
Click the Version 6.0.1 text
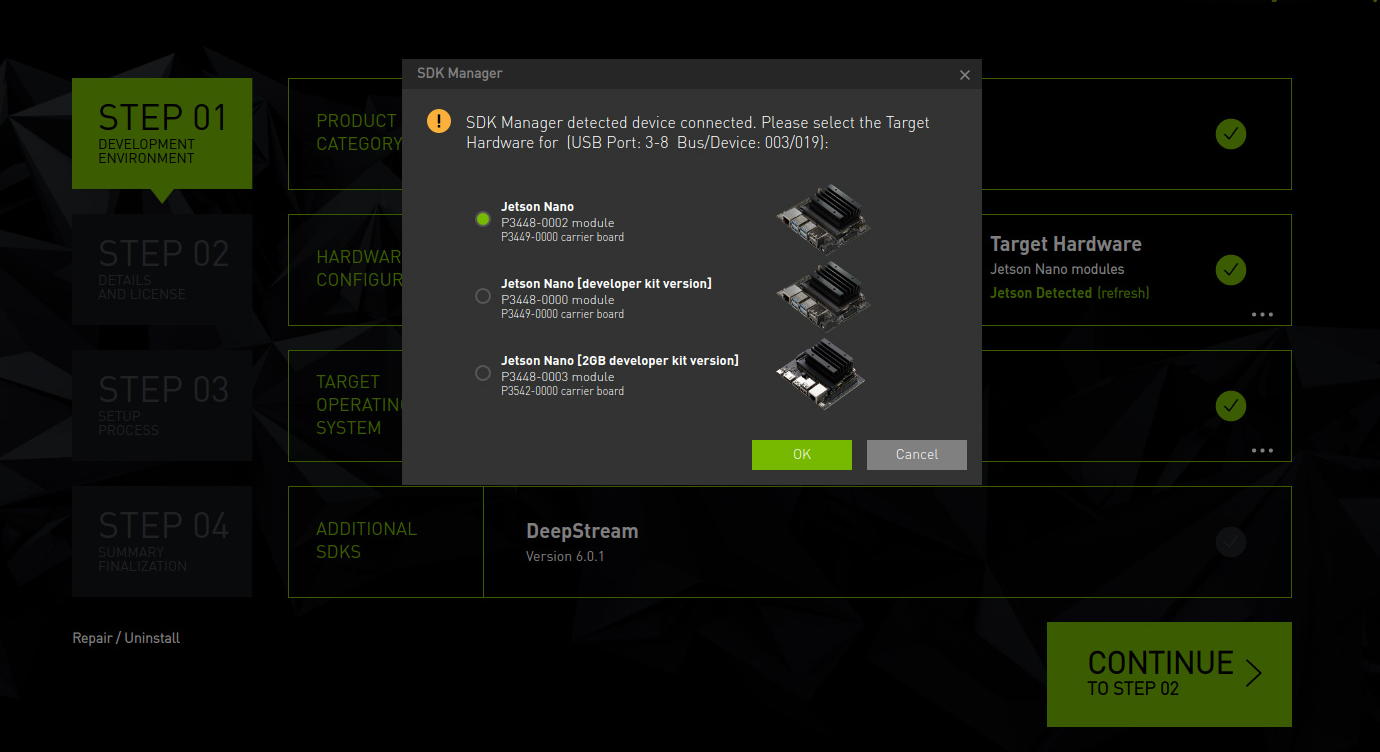[x=565, y=556]
